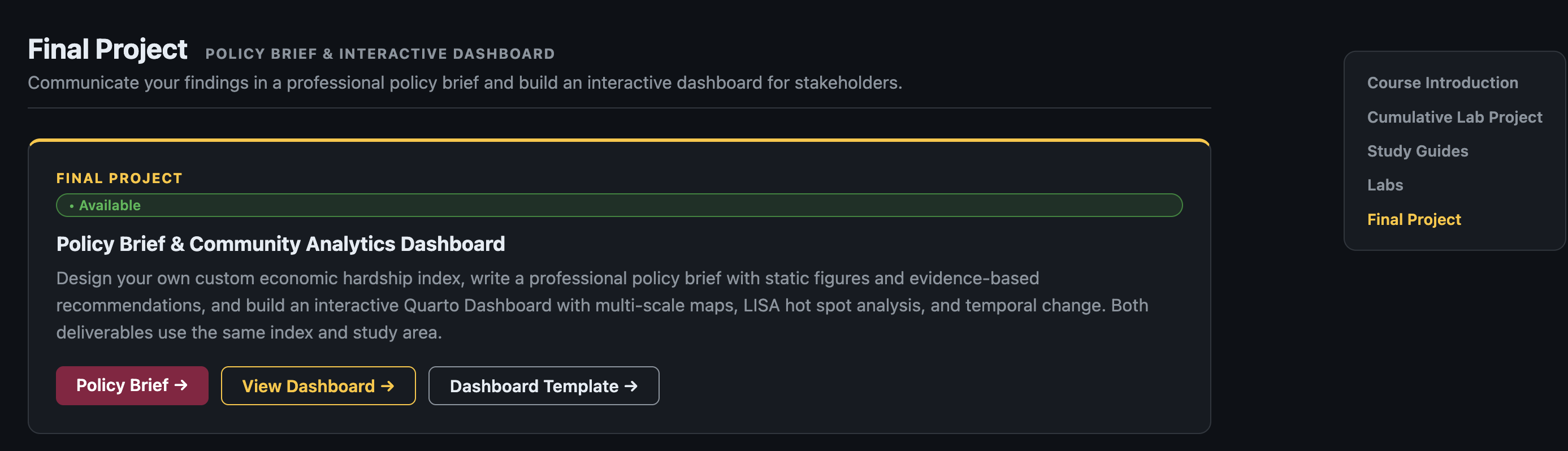This screenshot has width=1568, height=451.
Task: Open the Policy Brief
Action: coord(132,385)
